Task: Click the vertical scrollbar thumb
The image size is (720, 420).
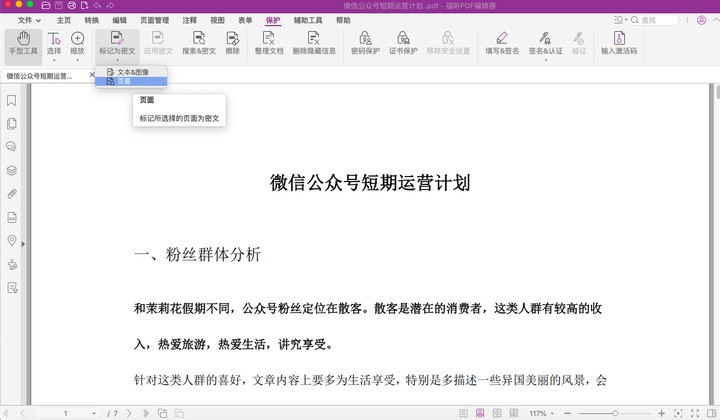Action: pos(717,91)
